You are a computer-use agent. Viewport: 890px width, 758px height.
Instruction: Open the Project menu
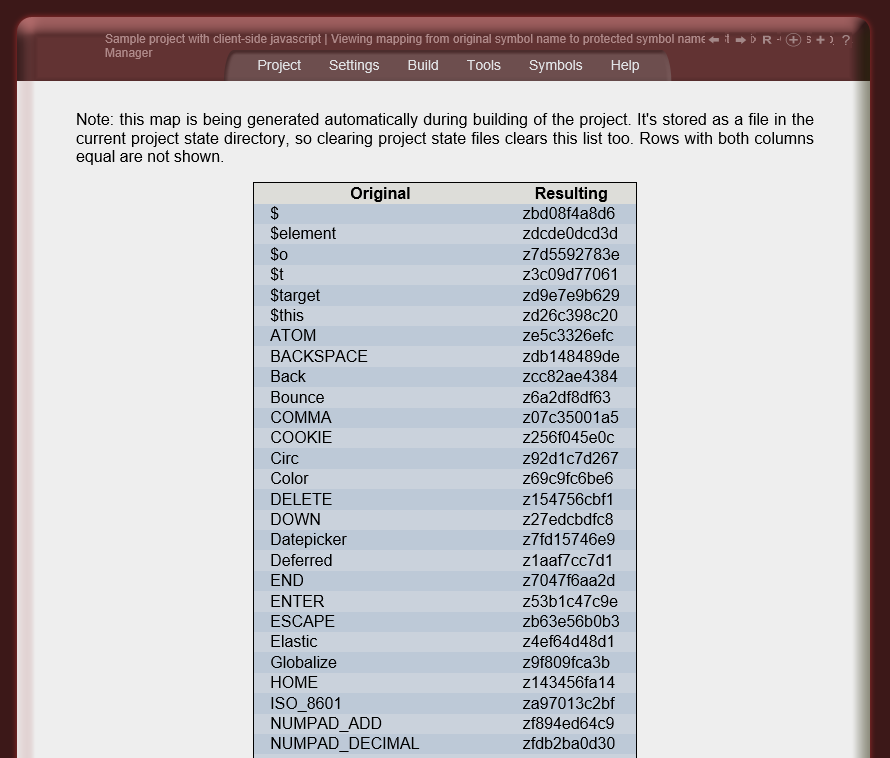[279, 65]
